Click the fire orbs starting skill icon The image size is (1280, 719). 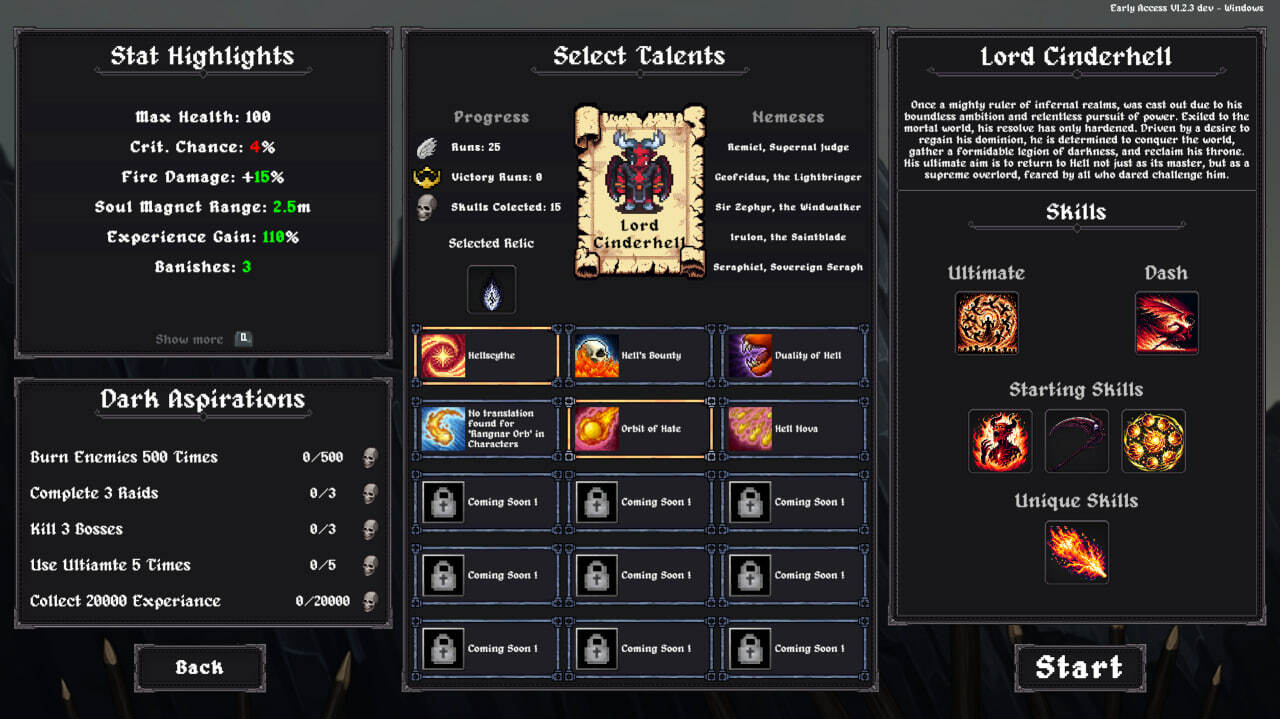1153,441
